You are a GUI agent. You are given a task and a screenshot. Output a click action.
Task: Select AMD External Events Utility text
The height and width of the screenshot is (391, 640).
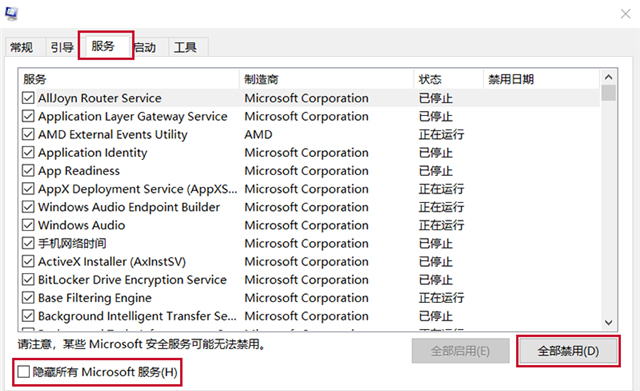[x=113, y=134]
